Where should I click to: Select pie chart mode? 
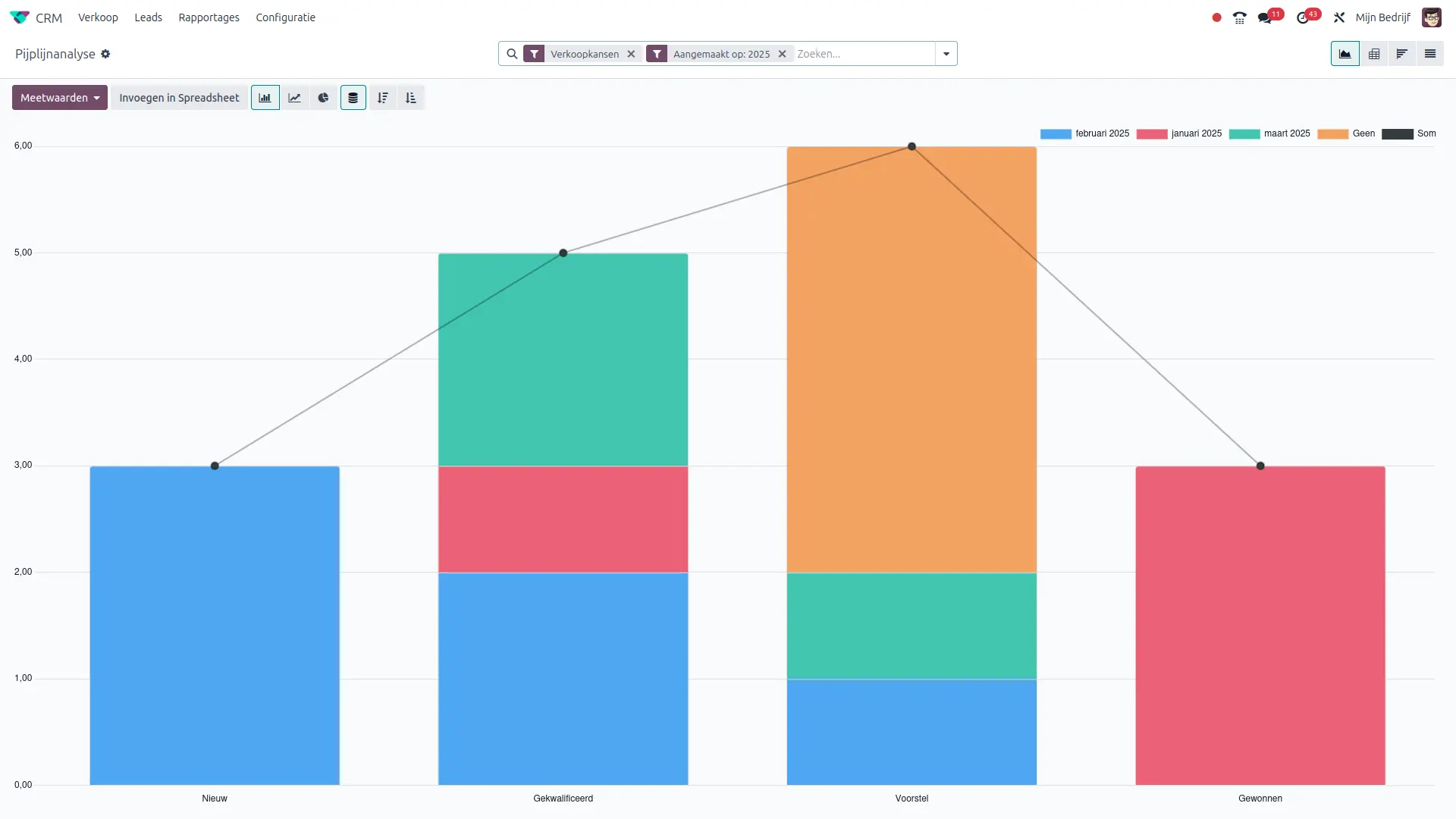click(323, 98)
